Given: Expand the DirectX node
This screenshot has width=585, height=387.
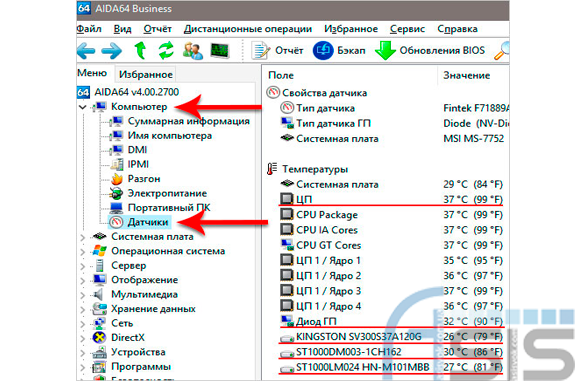Looking at the screenshot, I should point(83,338).
